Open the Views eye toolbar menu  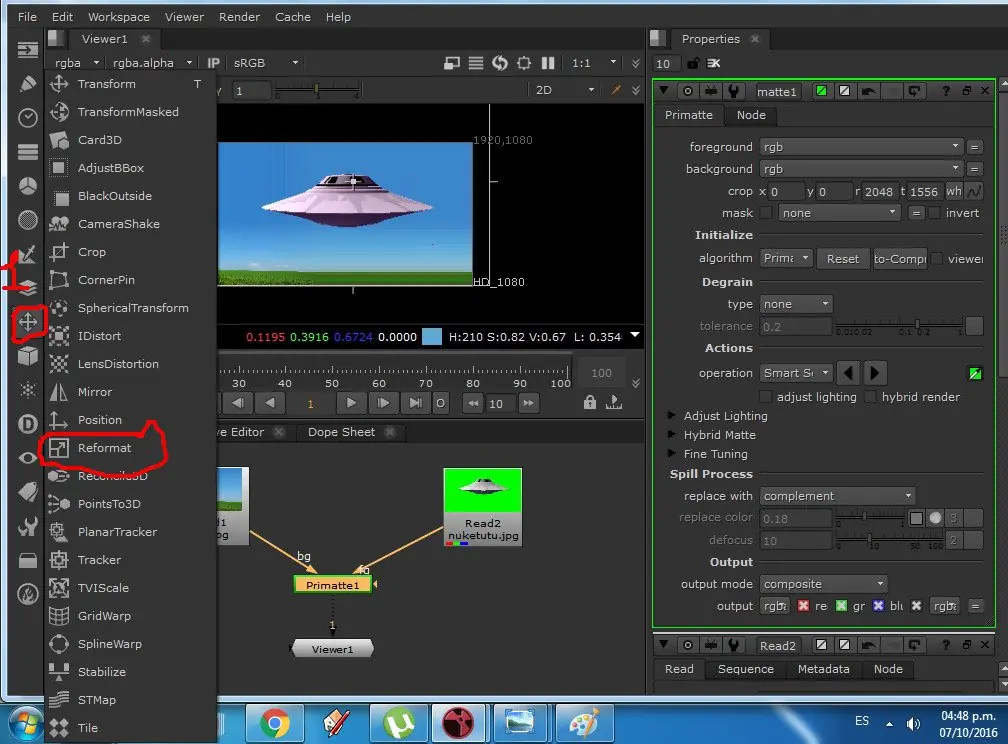28,458
